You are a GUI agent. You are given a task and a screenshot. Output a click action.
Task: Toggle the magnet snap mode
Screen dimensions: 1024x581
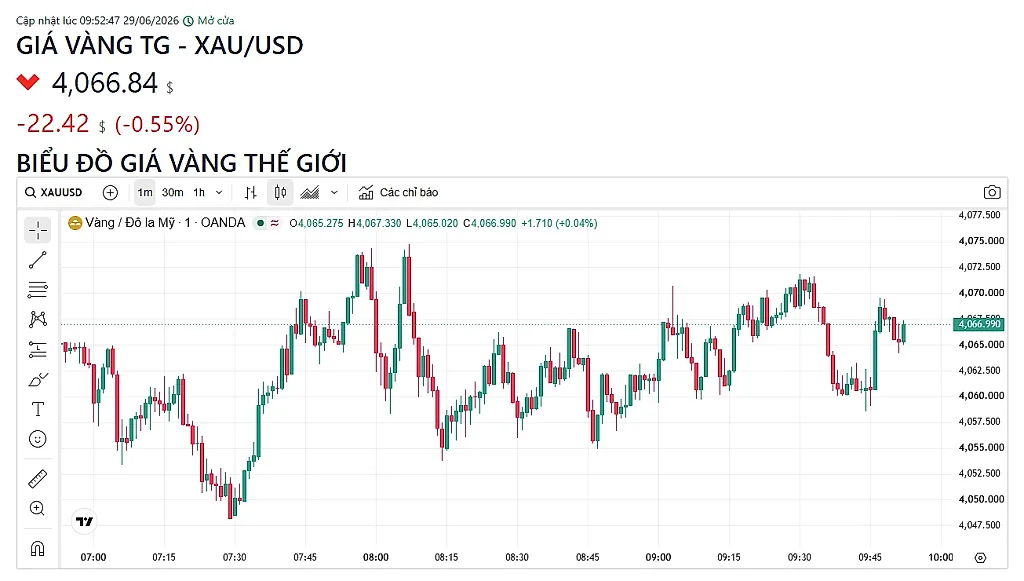[x=38, y=548]
